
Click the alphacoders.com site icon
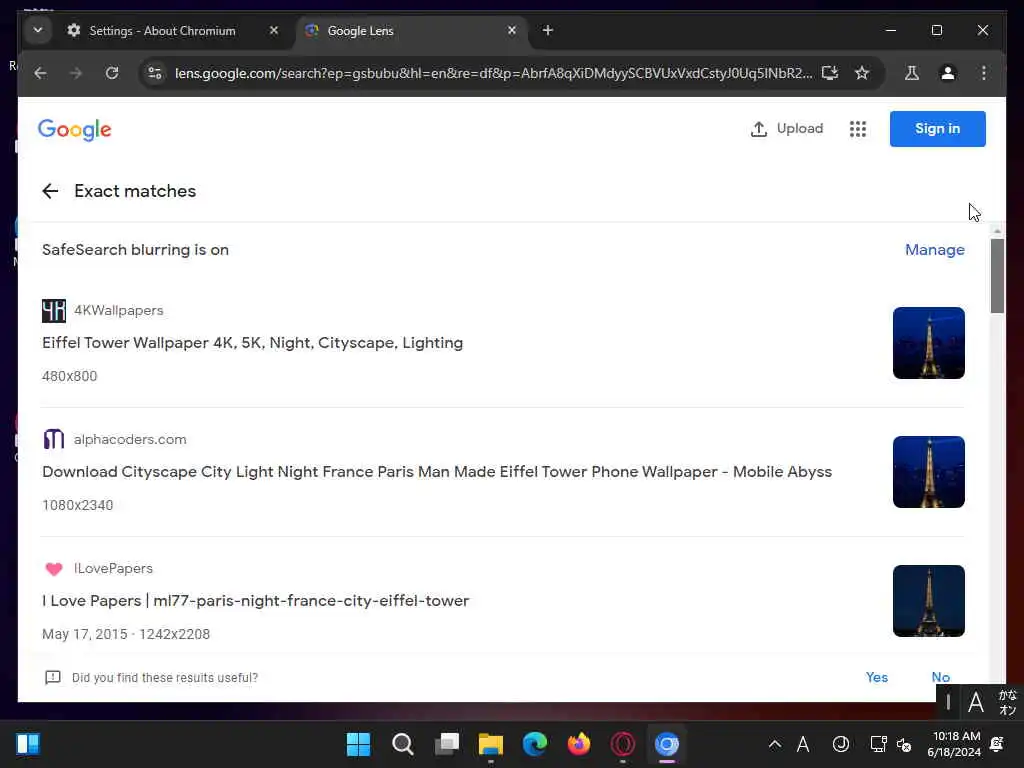(x=54, y=440)
